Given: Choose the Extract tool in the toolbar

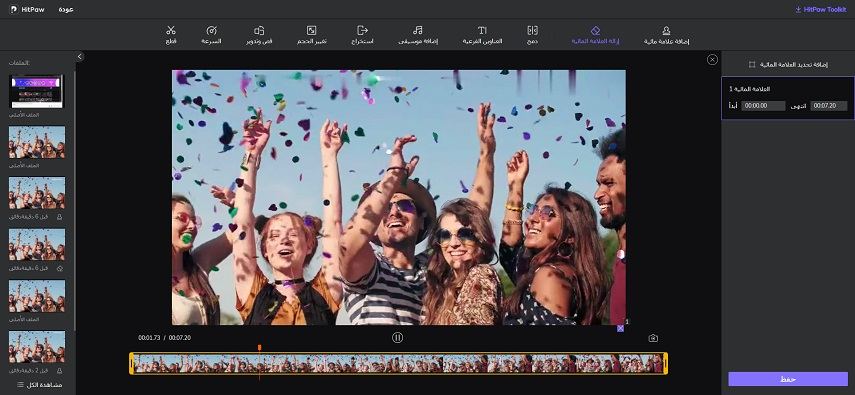Looking at the screenshot, I should pyautogui.click(x=362, y=34).
